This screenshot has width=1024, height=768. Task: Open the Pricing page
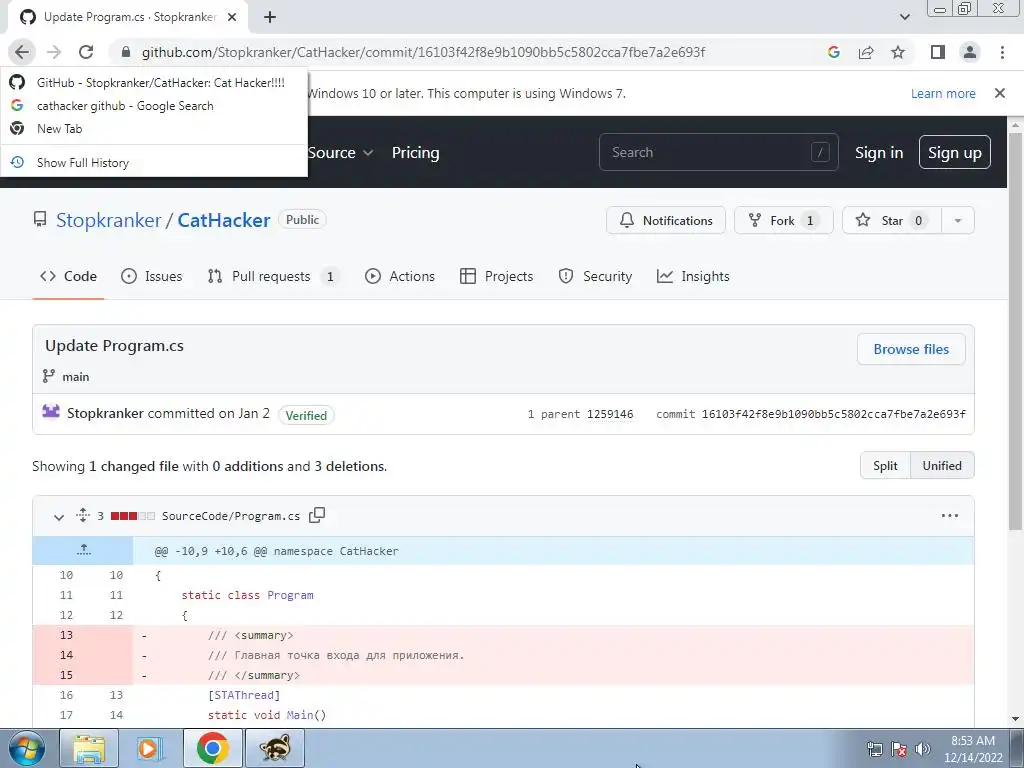tap(415, 152)
